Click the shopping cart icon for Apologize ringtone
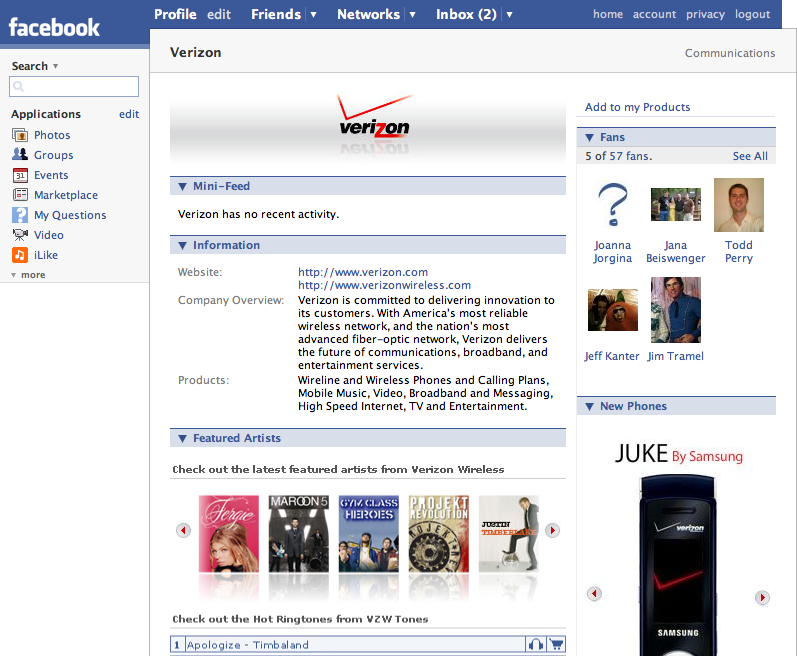Image resolution: width=797 pixels, height=656 pixels. tap(557, 645)
